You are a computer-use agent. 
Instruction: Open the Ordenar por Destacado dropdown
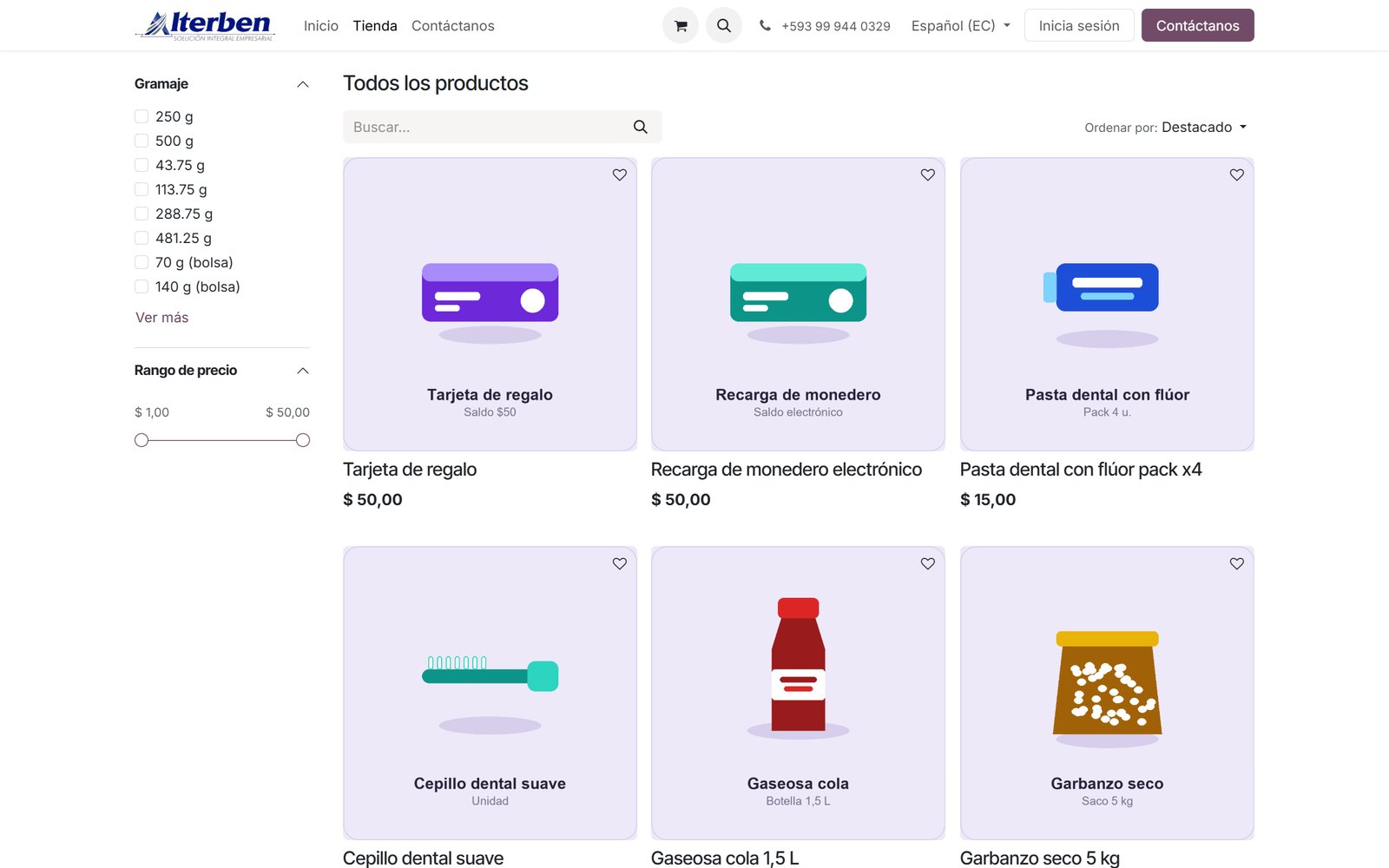pyautogui.click(x=1204, y=127)
